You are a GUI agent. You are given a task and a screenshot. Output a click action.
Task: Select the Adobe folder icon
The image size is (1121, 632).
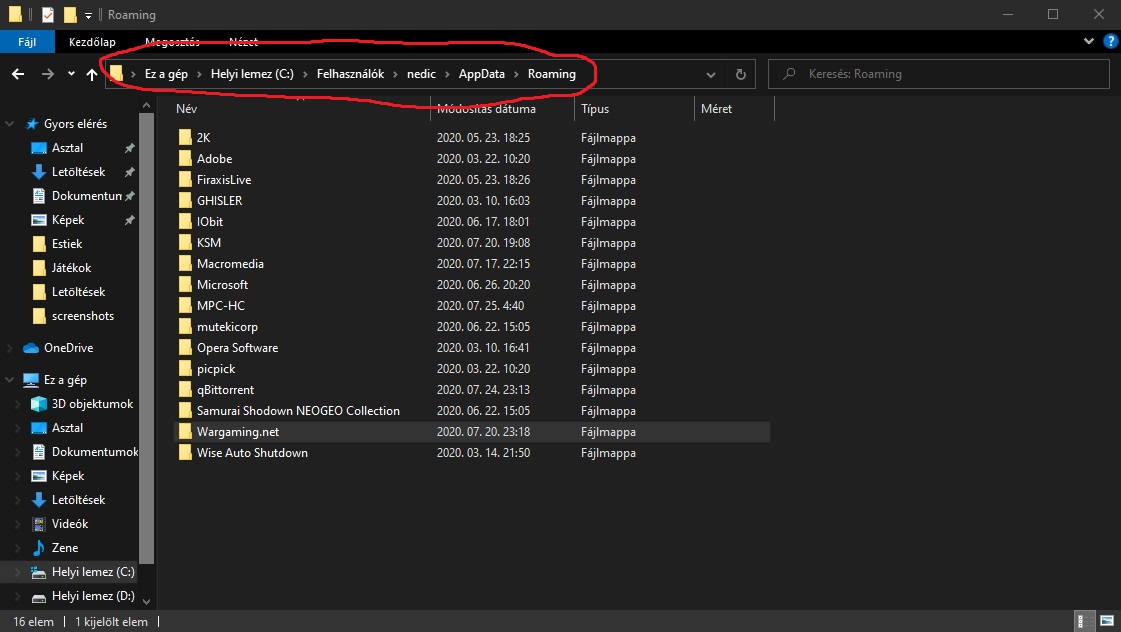(185, 158)
